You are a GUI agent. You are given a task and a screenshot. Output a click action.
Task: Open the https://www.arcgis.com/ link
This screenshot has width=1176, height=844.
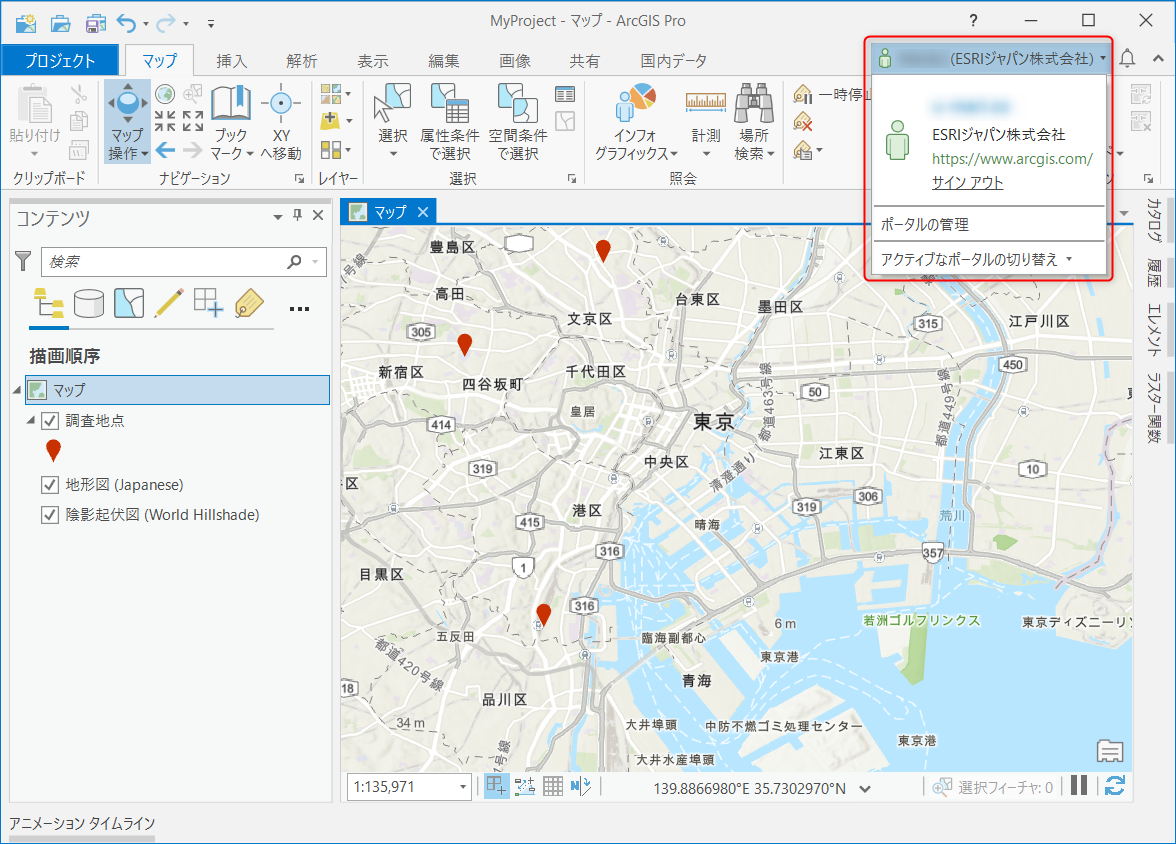click(x=1012, y=158)
